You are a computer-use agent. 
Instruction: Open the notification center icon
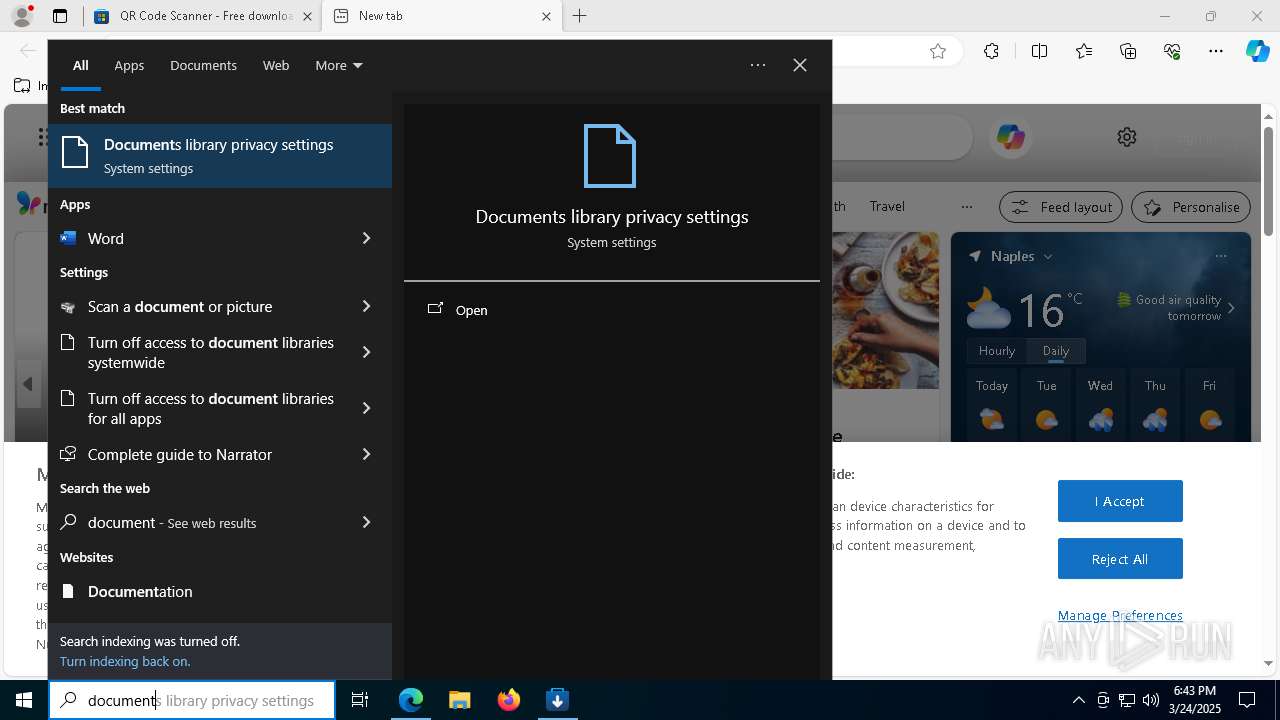1247,700
